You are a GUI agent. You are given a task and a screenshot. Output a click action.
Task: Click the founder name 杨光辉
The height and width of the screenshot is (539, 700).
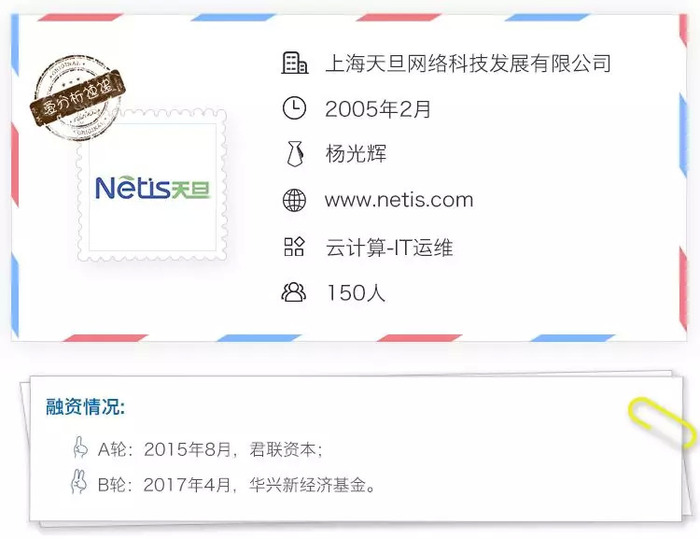pos(356,154)
